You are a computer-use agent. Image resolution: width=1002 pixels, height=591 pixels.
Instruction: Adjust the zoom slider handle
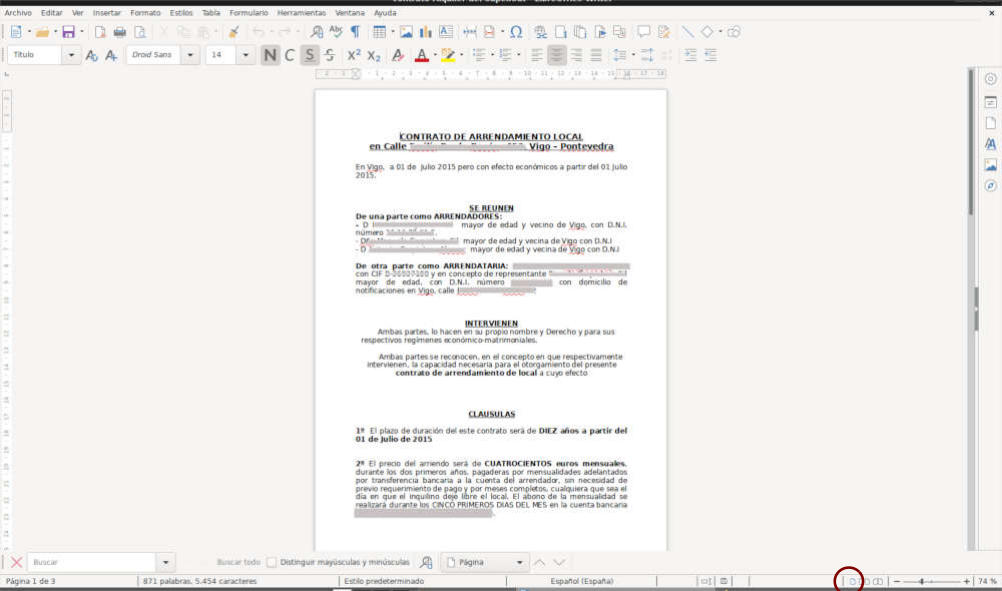click(x=921, y=581)
